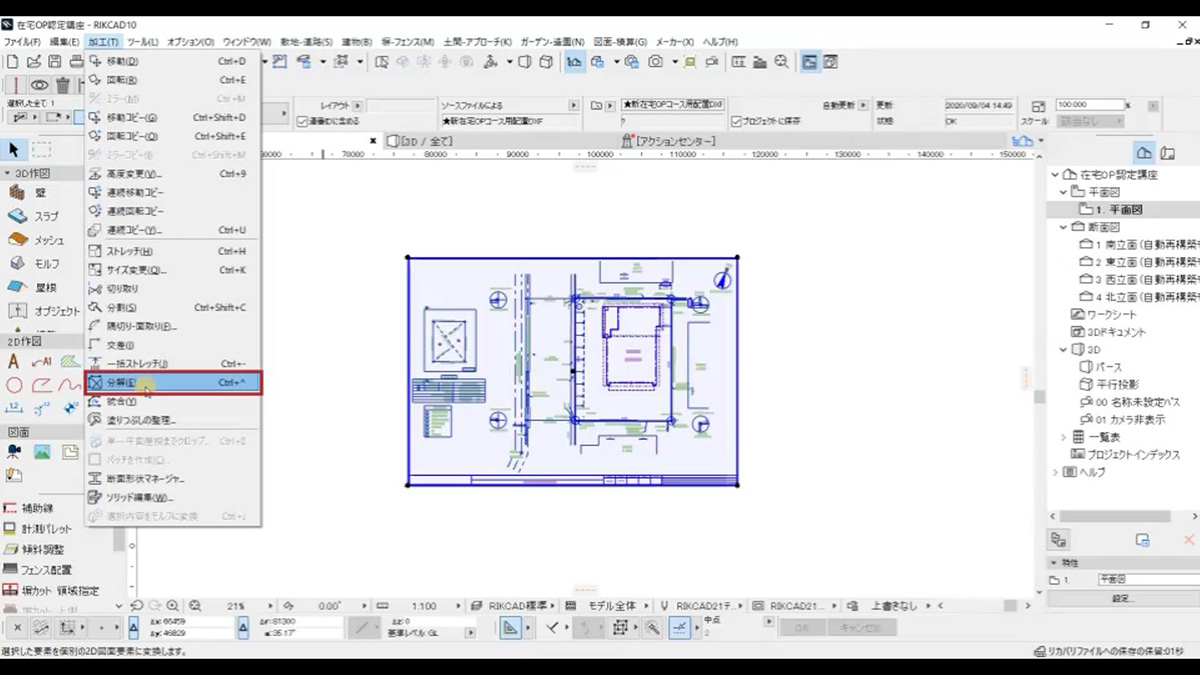Select the Text tool in 2D作図
Viewport: 1200px width, 675px height.
[x=14, y=361]
